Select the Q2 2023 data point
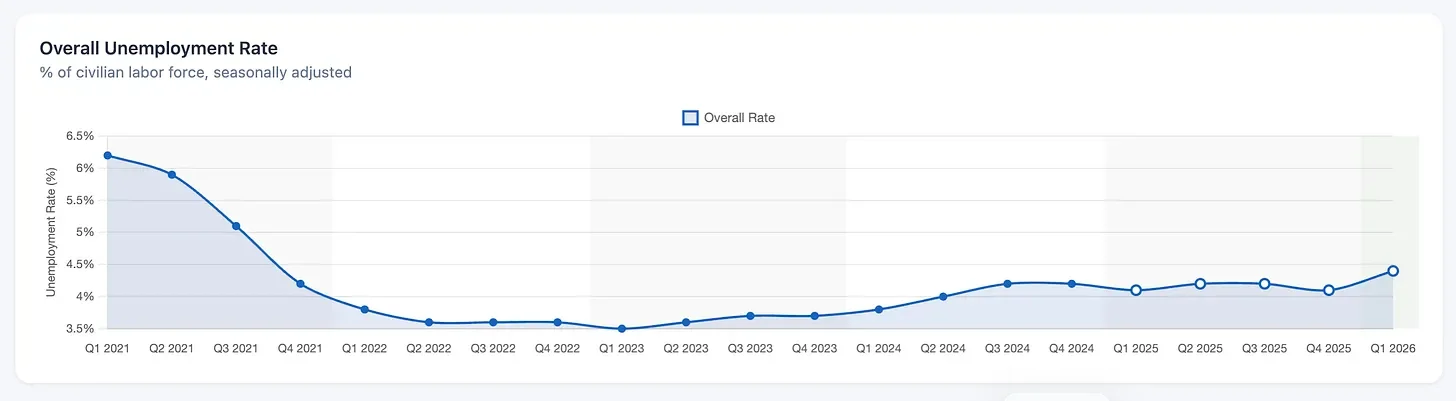The height and width of the screenshot is (401, 1456). pos(686,322)
